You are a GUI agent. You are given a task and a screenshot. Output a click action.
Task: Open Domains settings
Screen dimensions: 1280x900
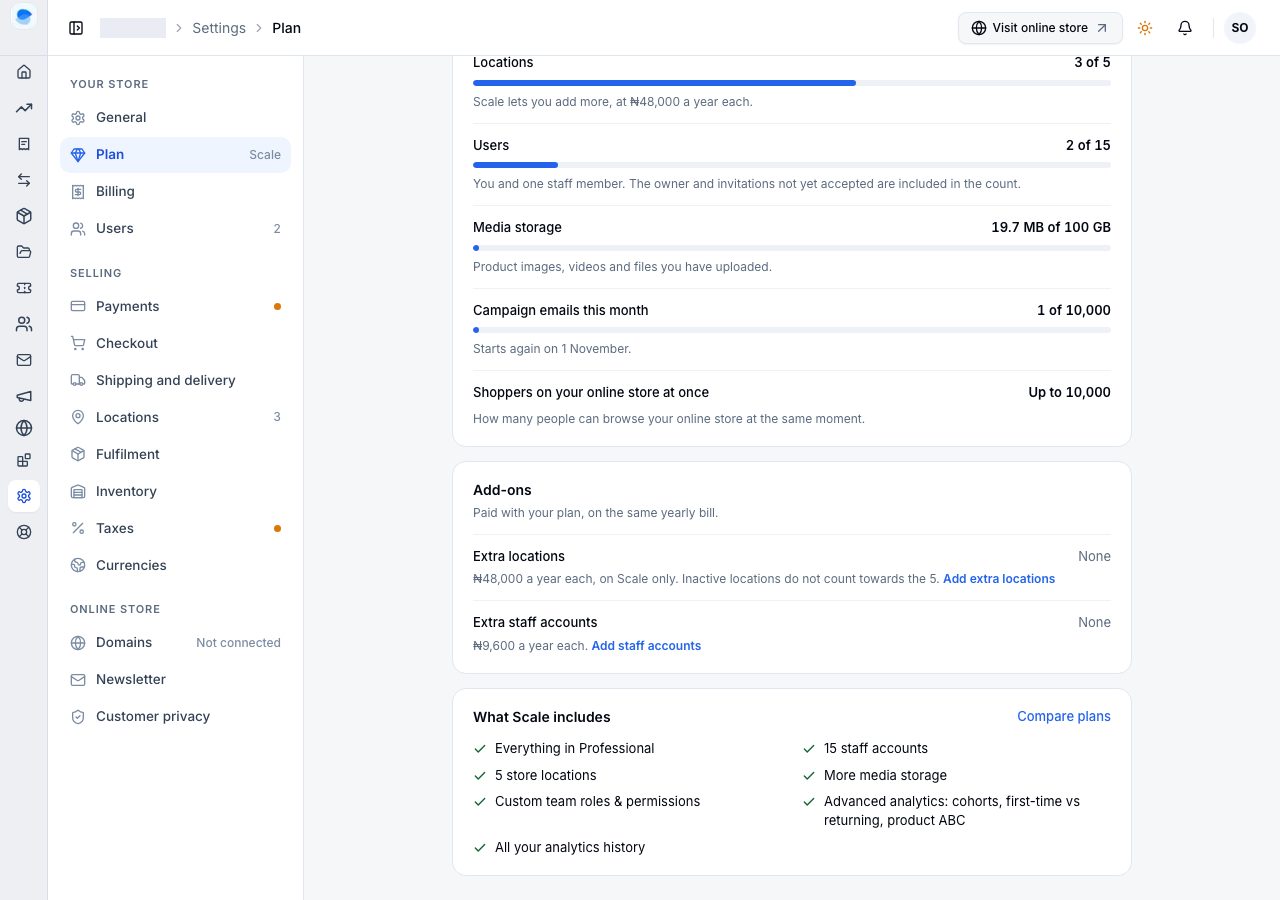click(x=176, y=643)
